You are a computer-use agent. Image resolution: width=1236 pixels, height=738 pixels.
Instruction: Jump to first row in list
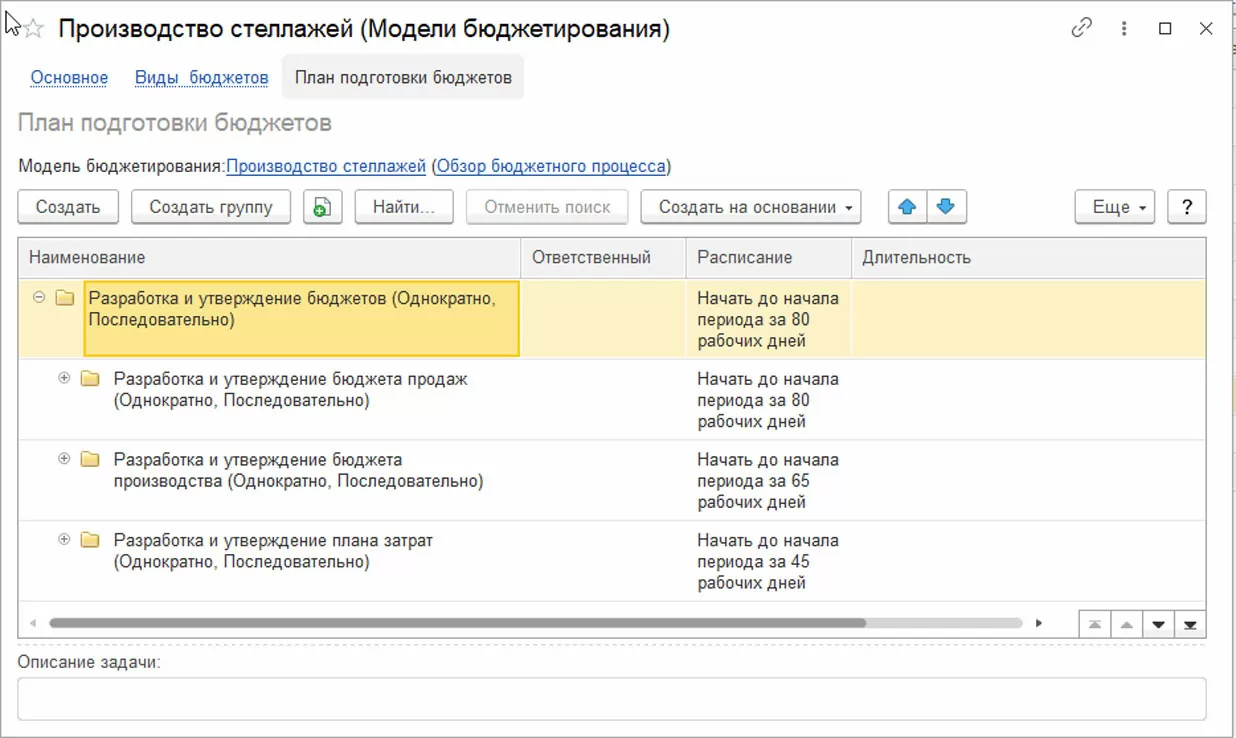[1096, 625]
